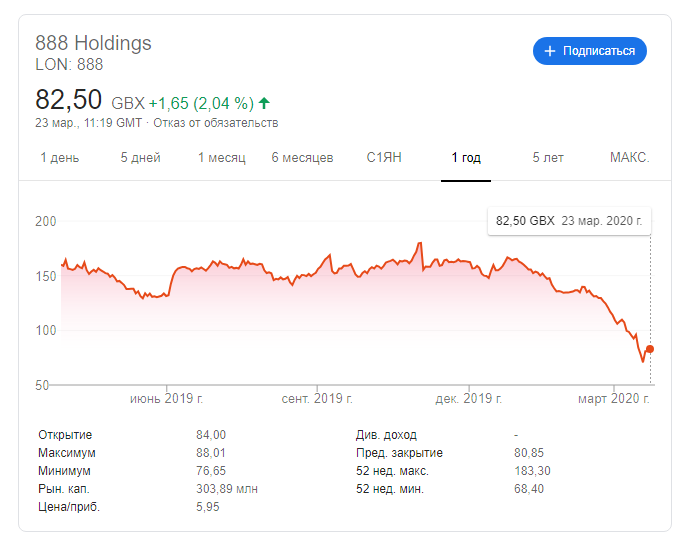This screenshot has height=545, width=682.
Task: Click the red data point on chart
Action: click(650, 349)
